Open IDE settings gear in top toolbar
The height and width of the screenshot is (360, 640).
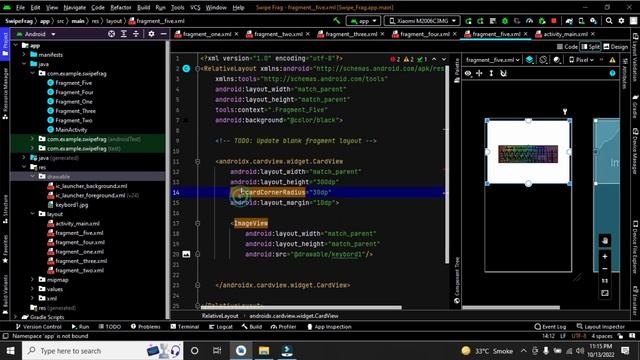(621, 21)
